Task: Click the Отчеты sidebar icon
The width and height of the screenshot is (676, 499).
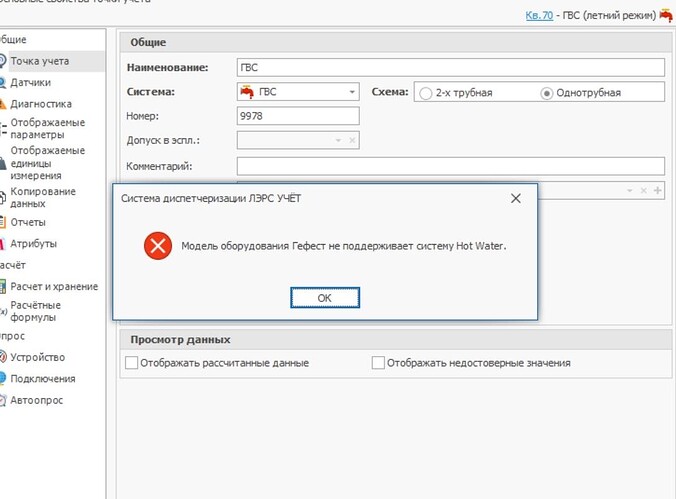Action: coord(3,222)
